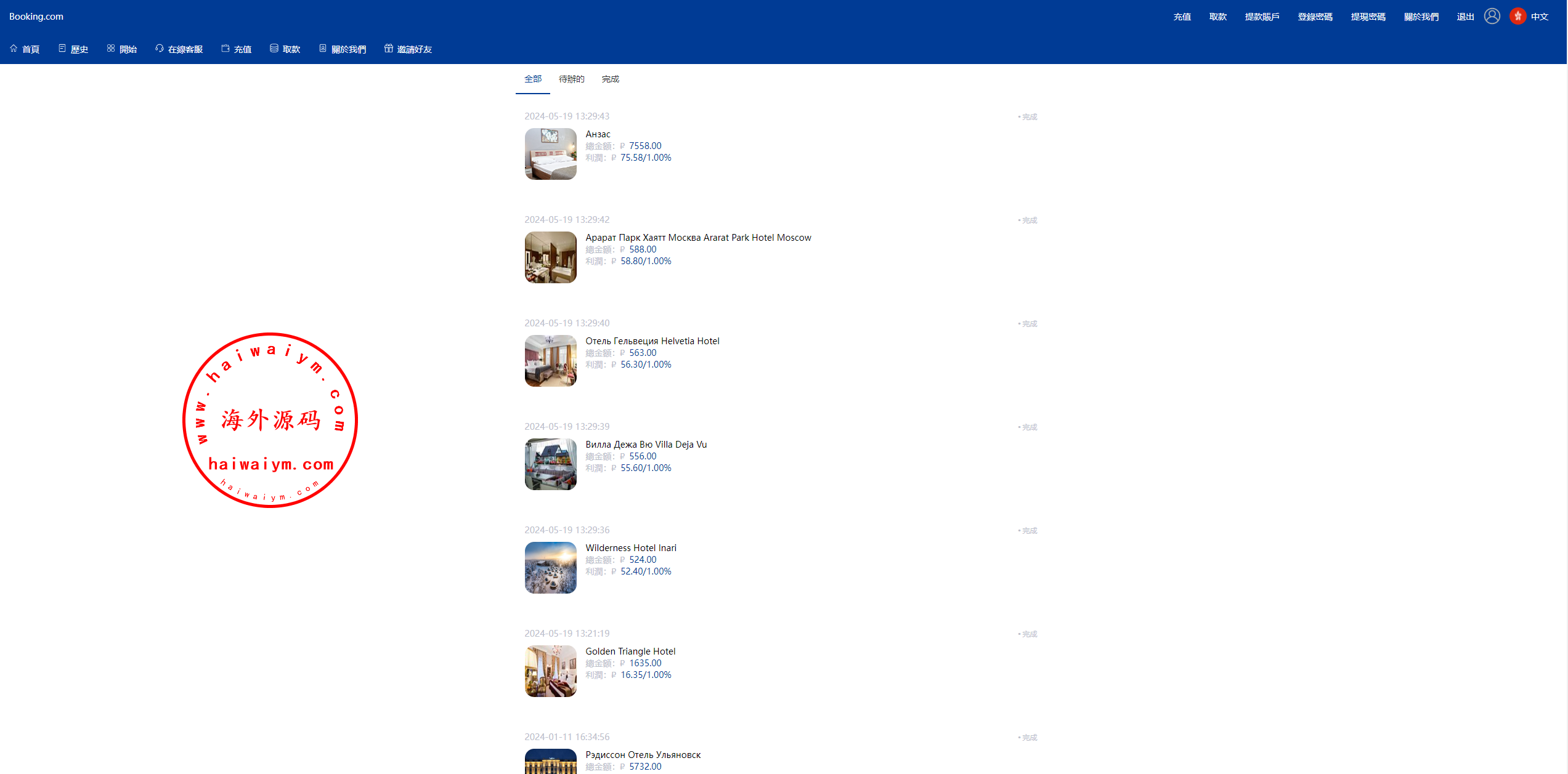Switch to the 完成 tab
This screenshot has height=774, width=1568.
coord(610,79)
